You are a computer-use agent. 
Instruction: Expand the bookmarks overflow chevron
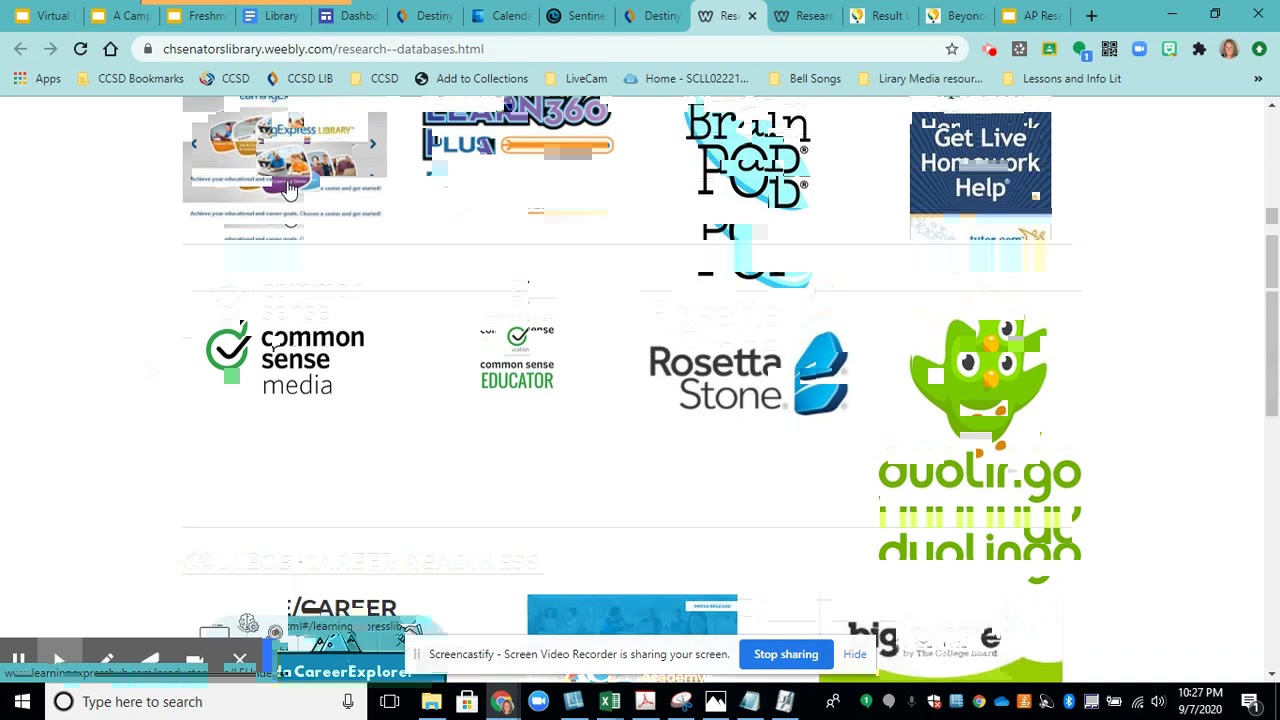tap(1258, 78)
